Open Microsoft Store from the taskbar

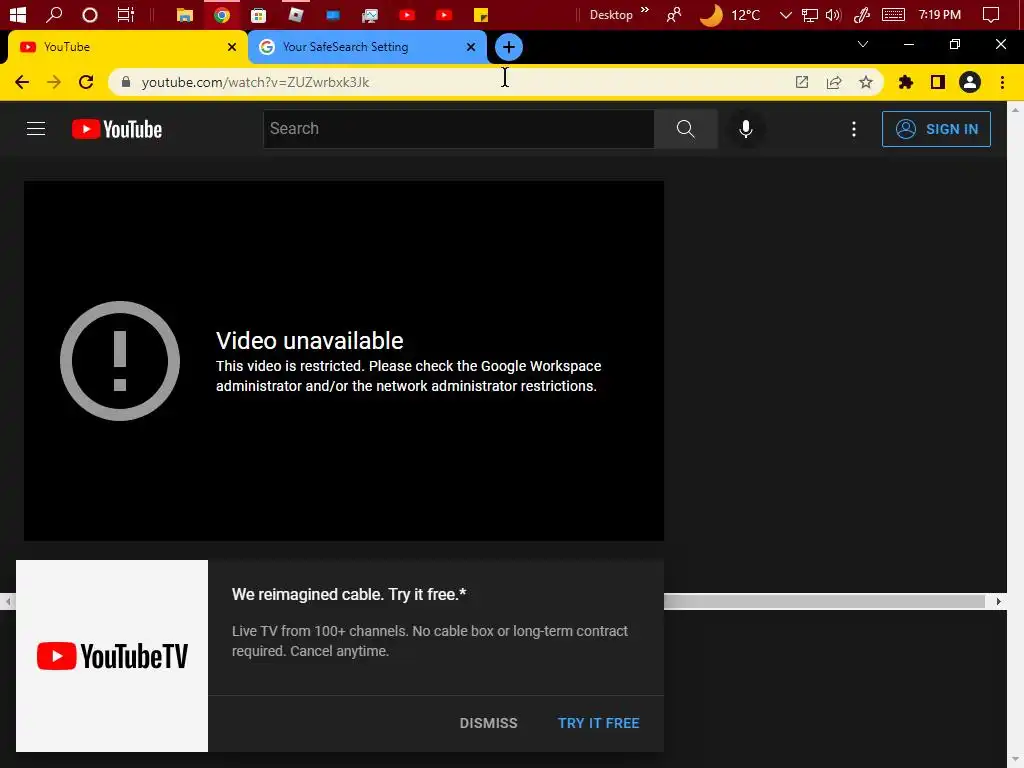coord(259,14)
